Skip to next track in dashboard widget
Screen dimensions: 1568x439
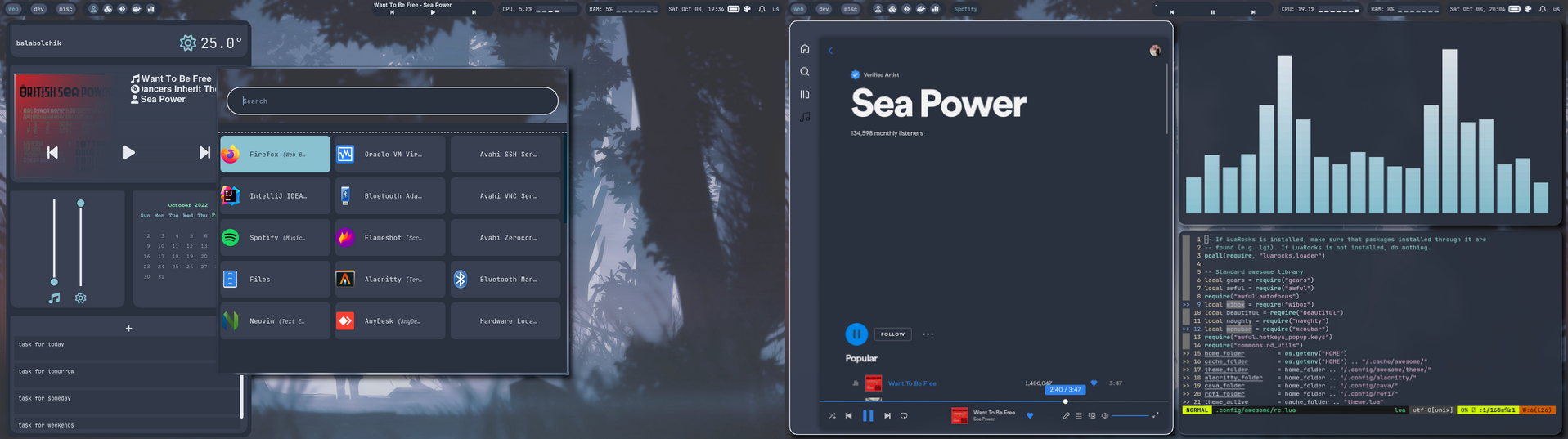pyautogui.click(x=204, y=152)
